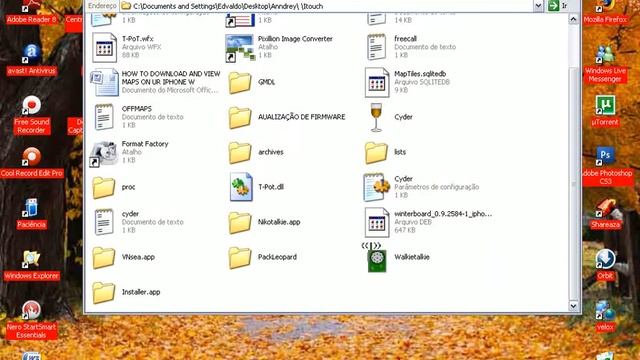
Task: Open the GMDL folder icon
Action: (240, 82)
